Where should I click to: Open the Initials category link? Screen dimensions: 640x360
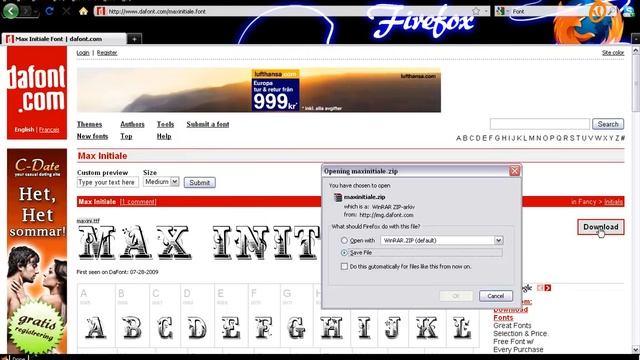click(613, 202)
